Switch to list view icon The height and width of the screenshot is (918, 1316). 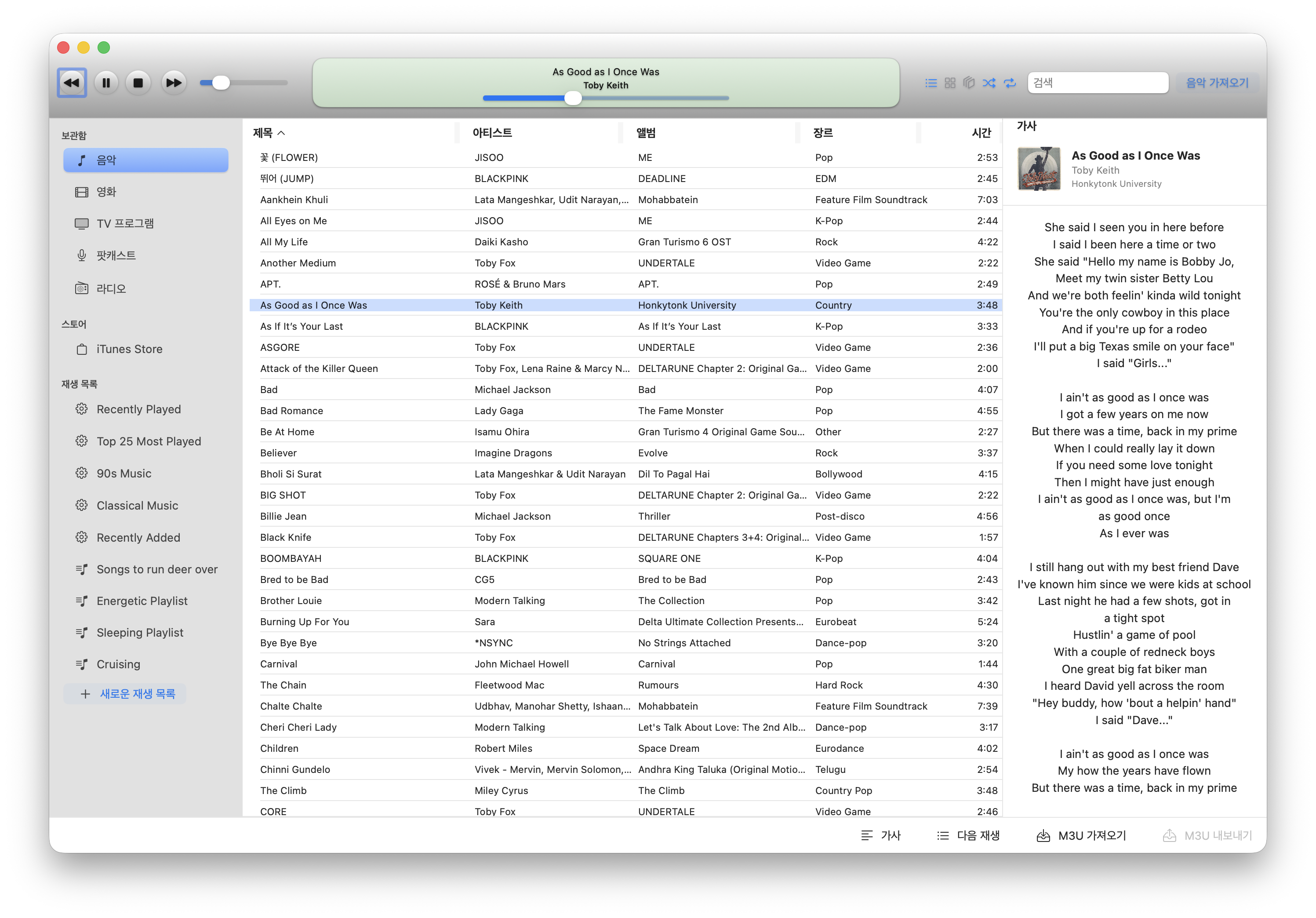click(x=931, y=83)
